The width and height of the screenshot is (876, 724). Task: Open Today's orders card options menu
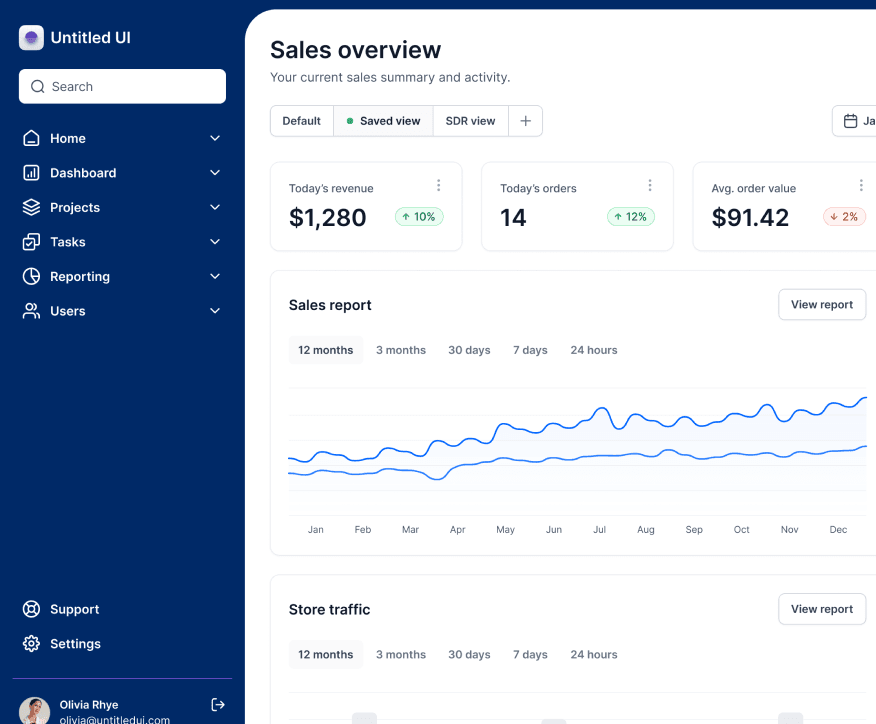coord(650,185)
